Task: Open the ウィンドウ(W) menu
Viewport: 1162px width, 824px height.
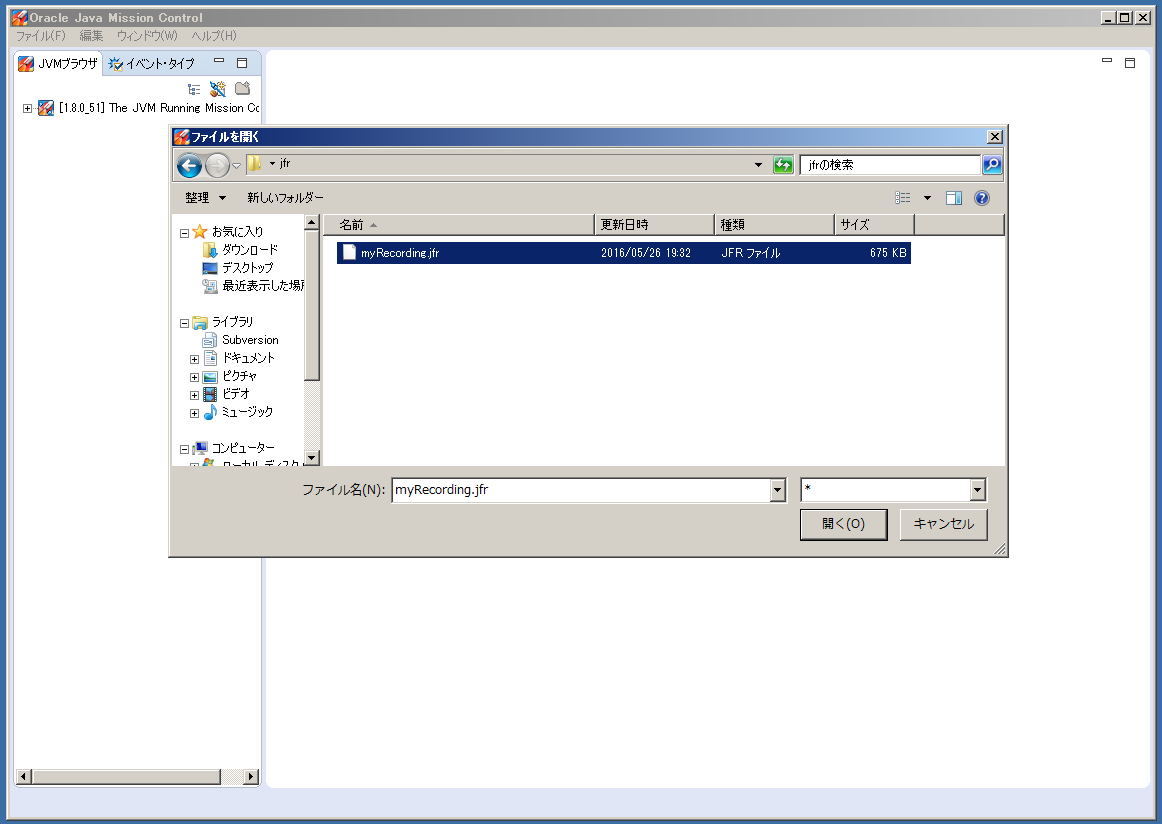Action: (146, 36)
